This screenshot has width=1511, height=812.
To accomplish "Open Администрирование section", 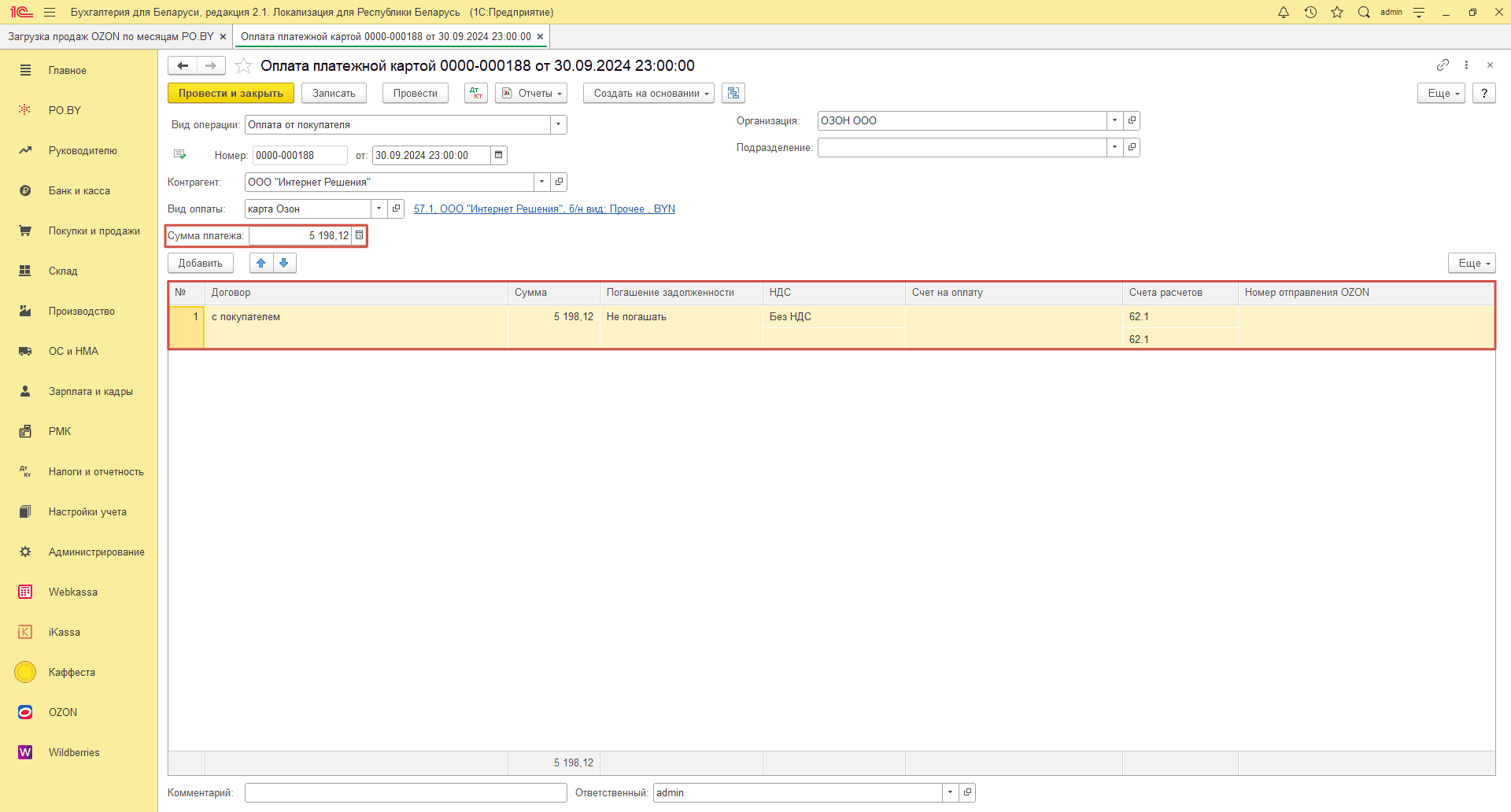I will [96, 552].
